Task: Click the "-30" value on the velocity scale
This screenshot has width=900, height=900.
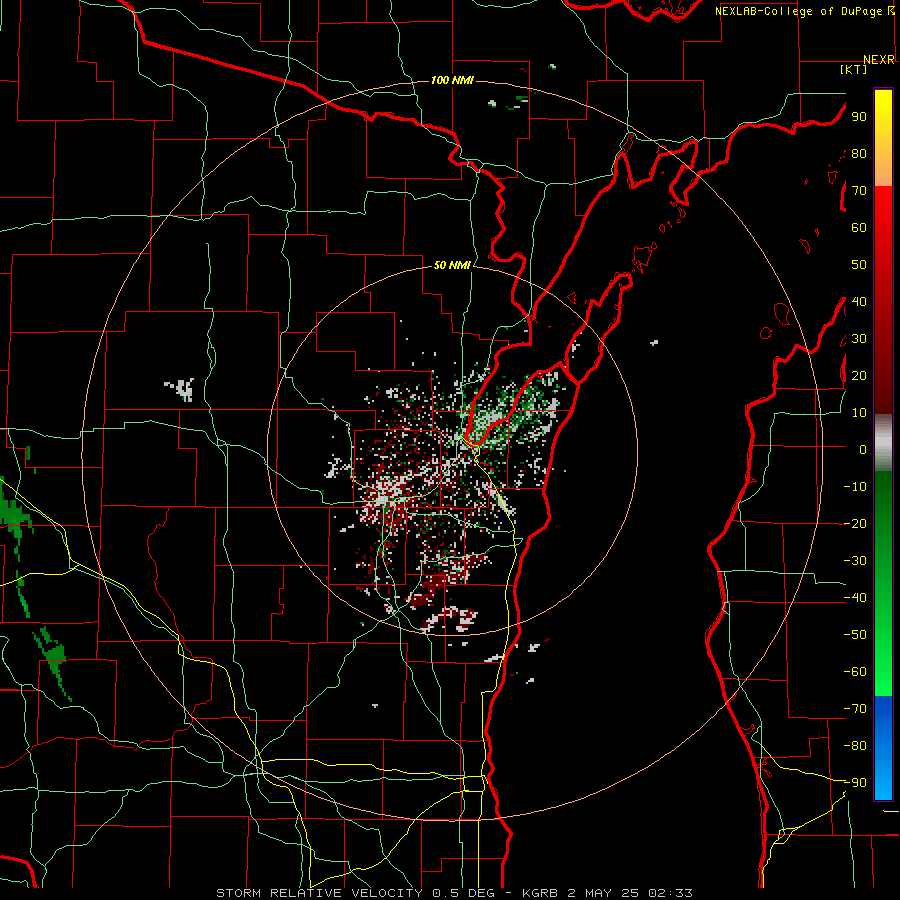Action: point(855,561)
